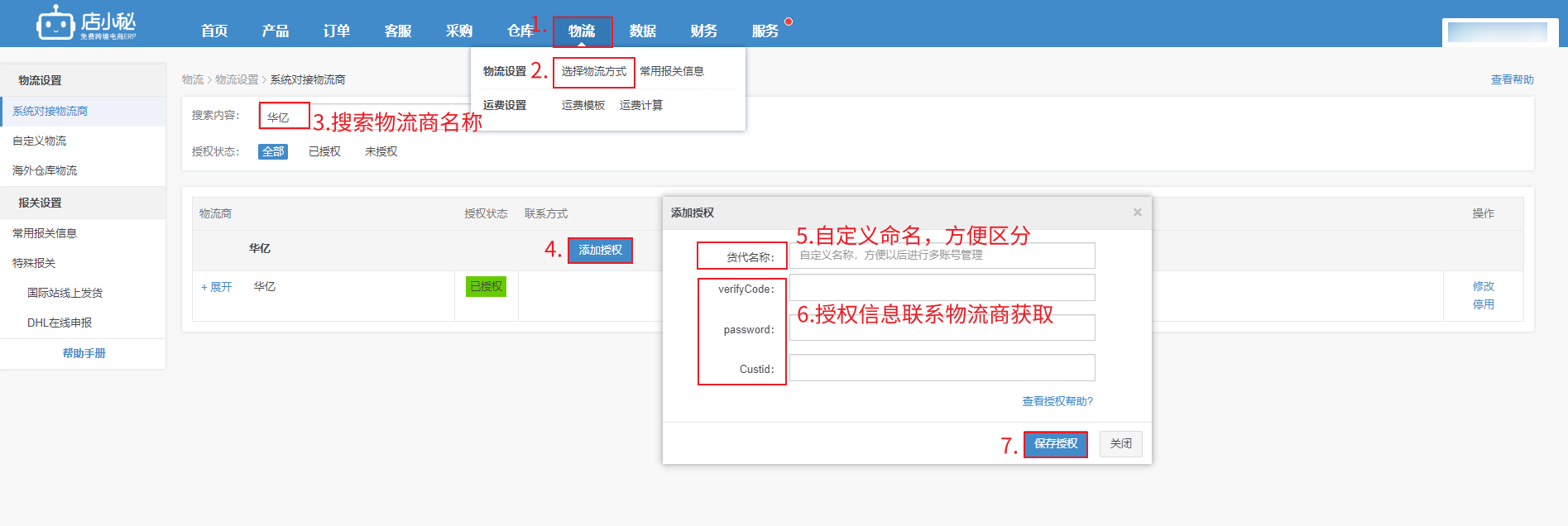The width and height of the screenshot is (1568, 526).
Task: Open the 查看授权帮助? link
Action: pyautogui.click(x=1057, y=401)
